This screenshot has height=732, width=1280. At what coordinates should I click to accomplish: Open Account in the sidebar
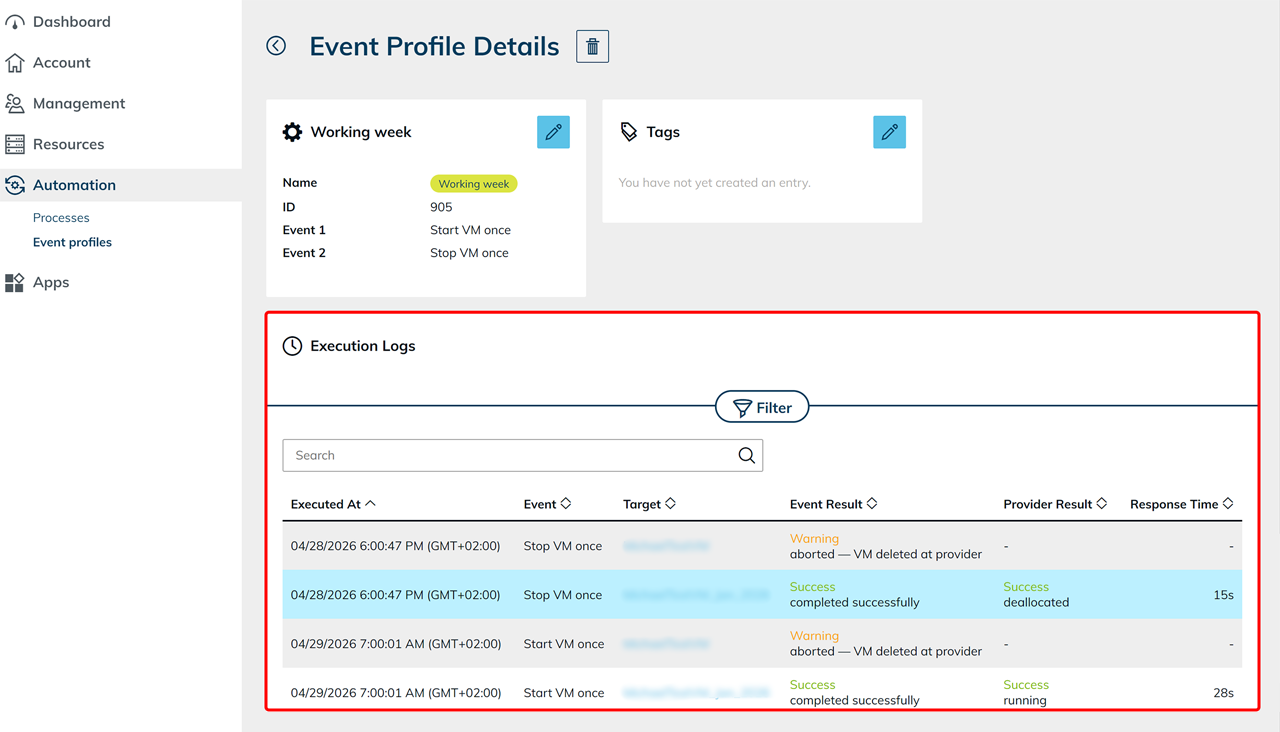62,63
